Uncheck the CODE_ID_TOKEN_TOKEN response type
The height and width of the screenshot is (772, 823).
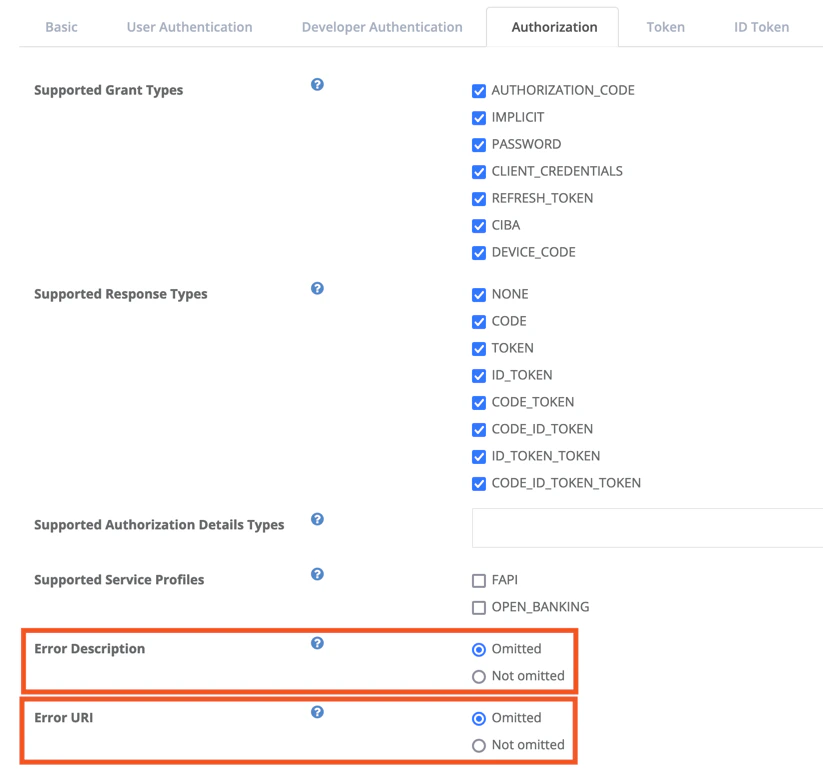click(x=479, y=483)
